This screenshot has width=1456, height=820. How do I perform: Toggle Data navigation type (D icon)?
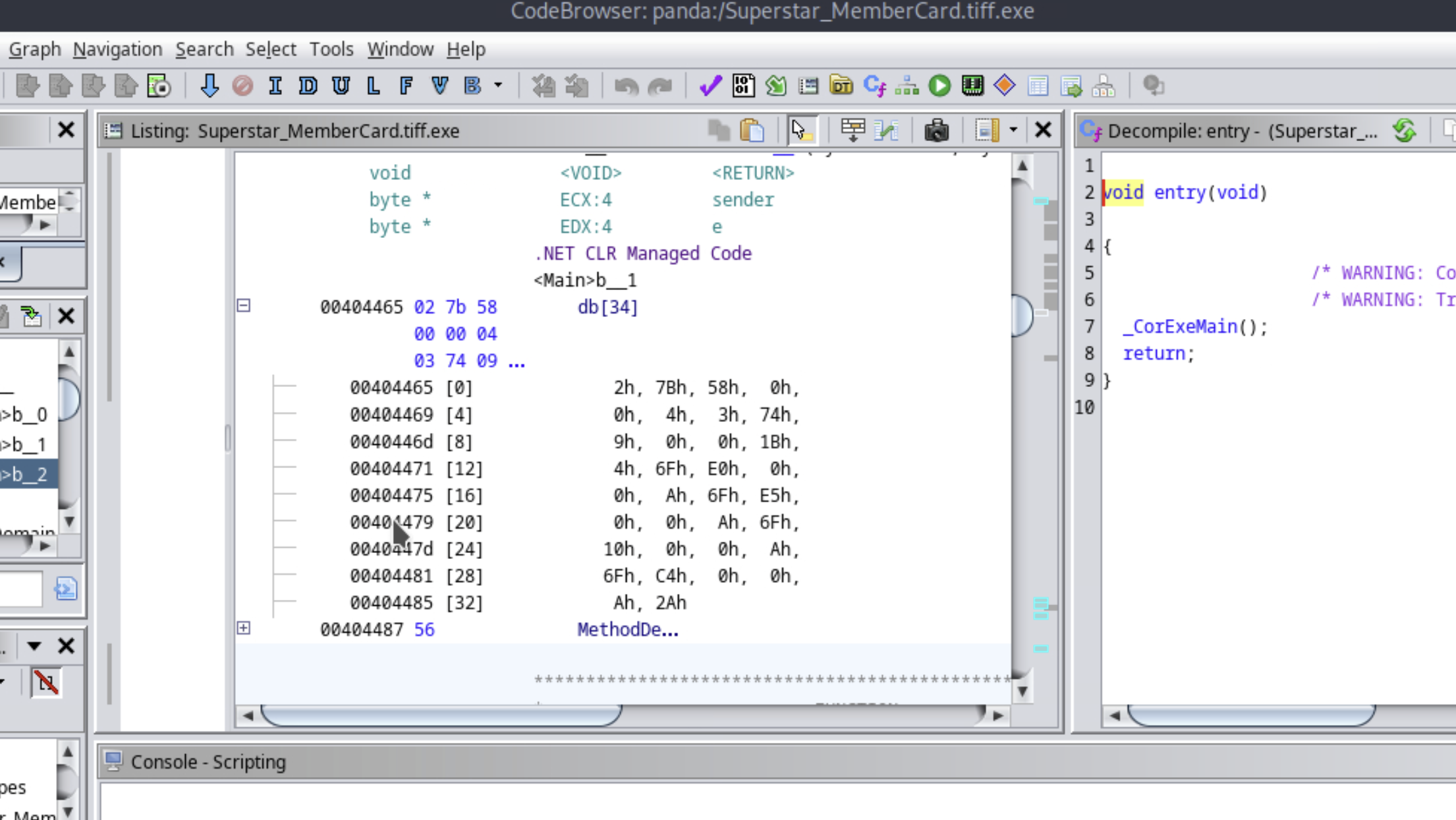308,86
